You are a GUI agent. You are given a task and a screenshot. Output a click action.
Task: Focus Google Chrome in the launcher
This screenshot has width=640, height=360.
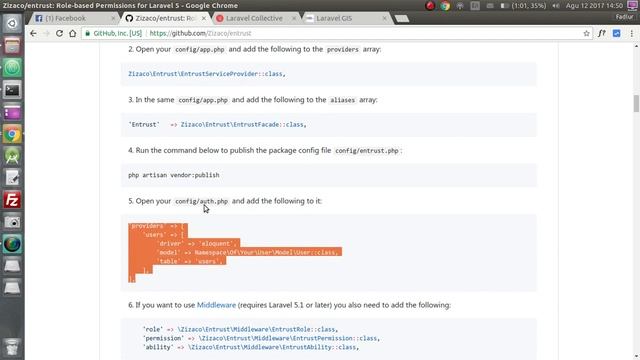(12, 134)
